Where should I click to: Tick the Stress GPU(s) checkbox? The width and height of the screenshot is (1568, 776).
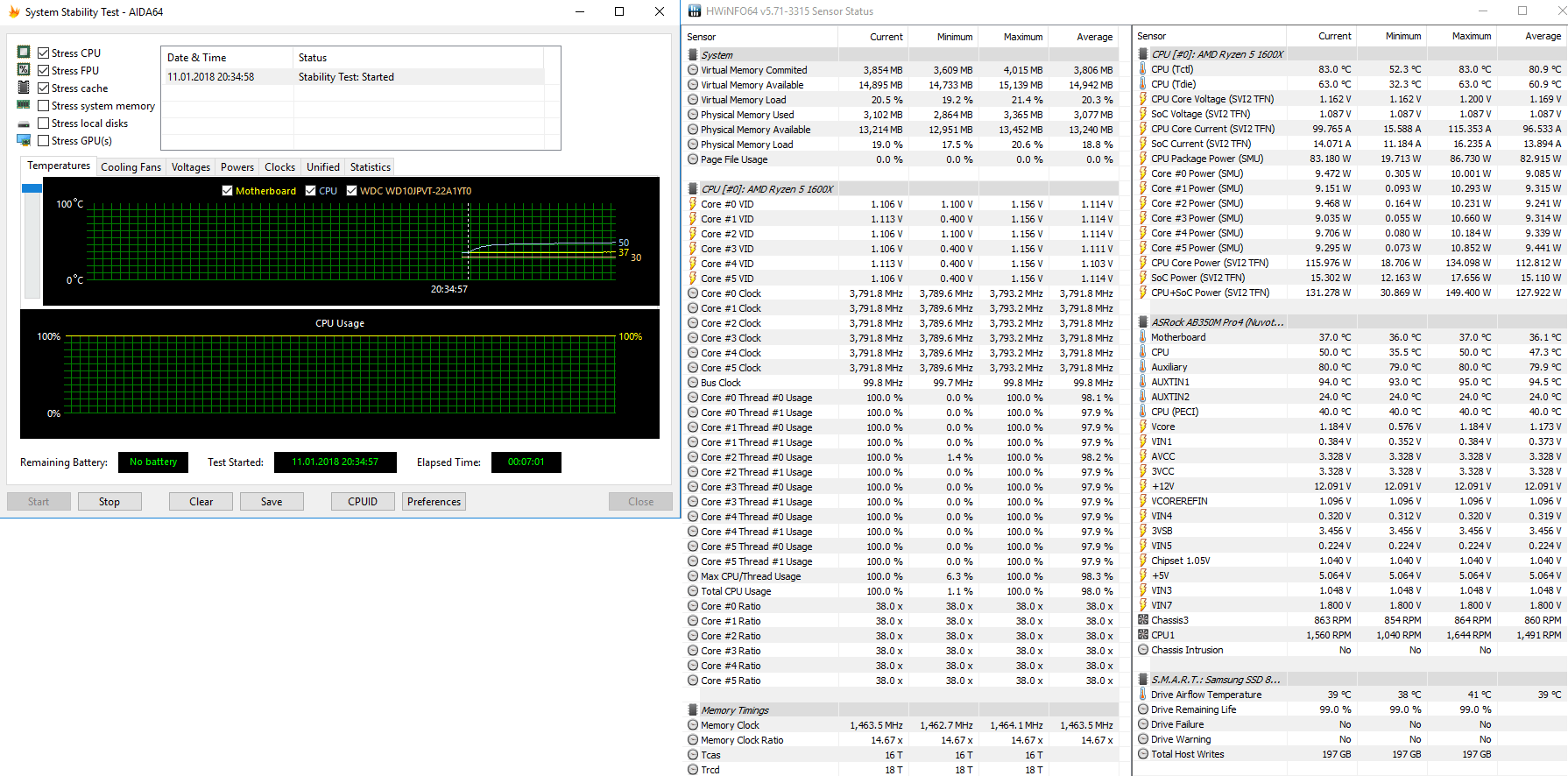click(43, 141)
